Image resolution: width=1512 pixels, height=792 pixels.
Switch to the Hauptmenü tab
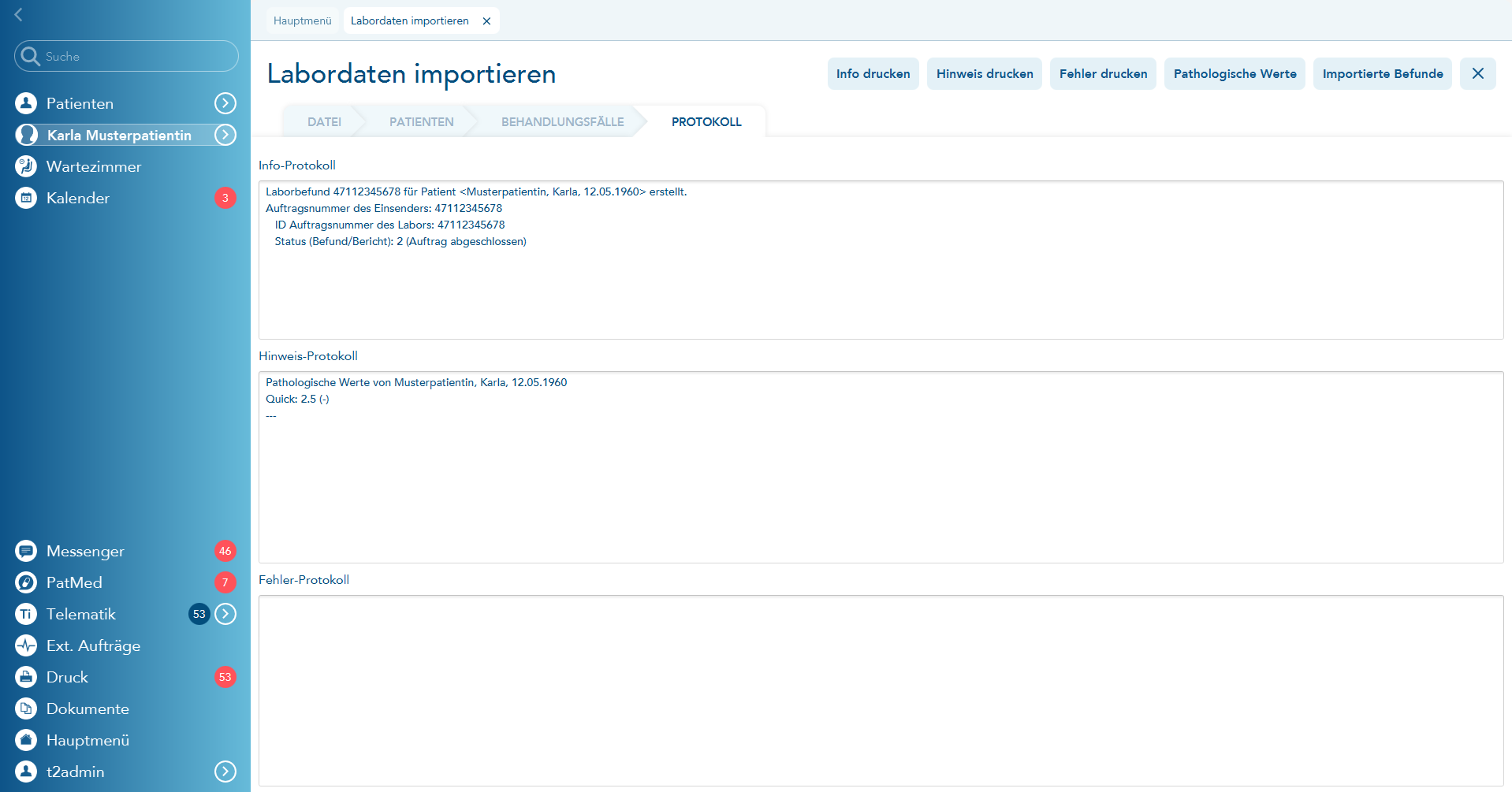pyautogui.click(x=302, y=20)
